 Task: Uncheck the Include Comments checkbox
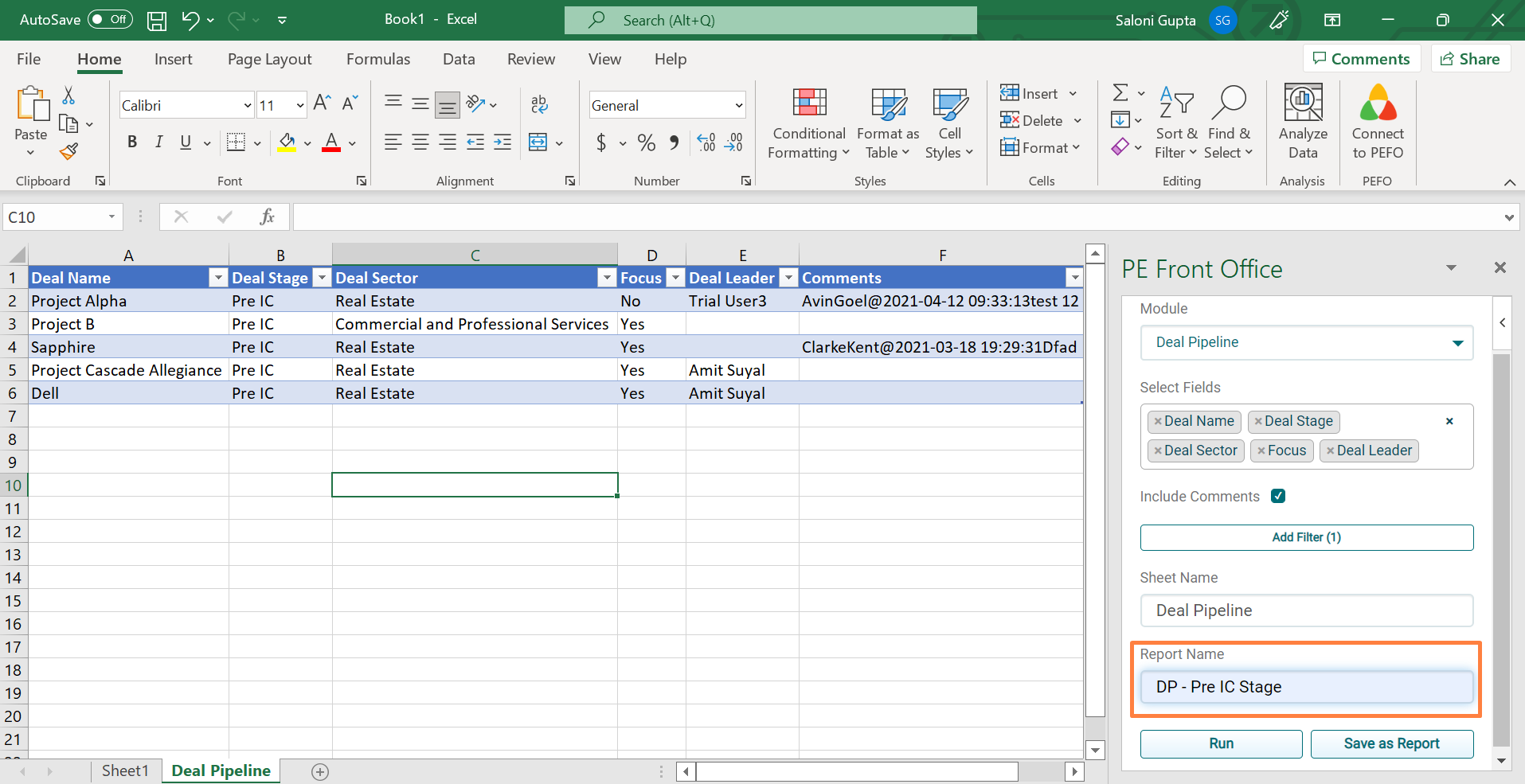[x=1278, y=496]
